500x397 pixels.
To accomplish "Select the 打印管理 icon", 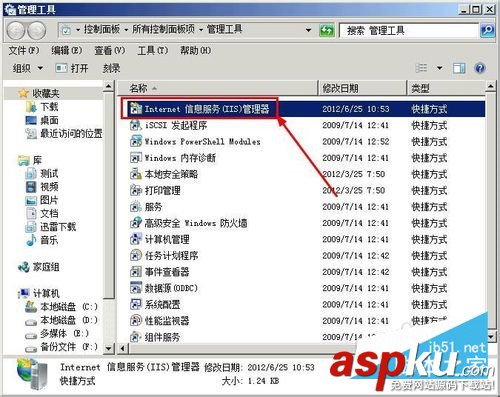I will (x=136, y=190).
